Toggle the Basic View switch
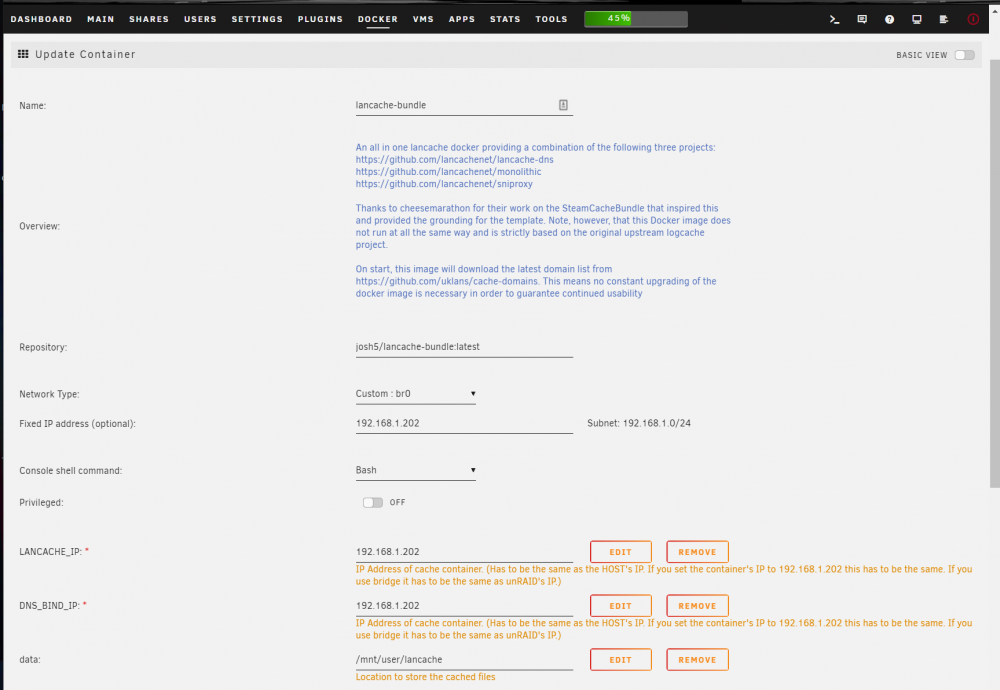Image resolution: width=1000 pixels, height=690 pixels. pyautogui.click(x=964, y=55)
